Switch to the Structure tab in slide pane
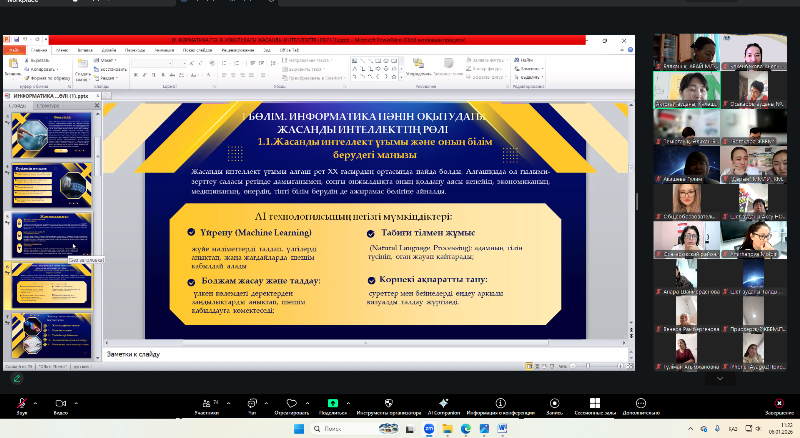This screenshot has height=438, width=800. pyautogui.click(x=46, y=105)
